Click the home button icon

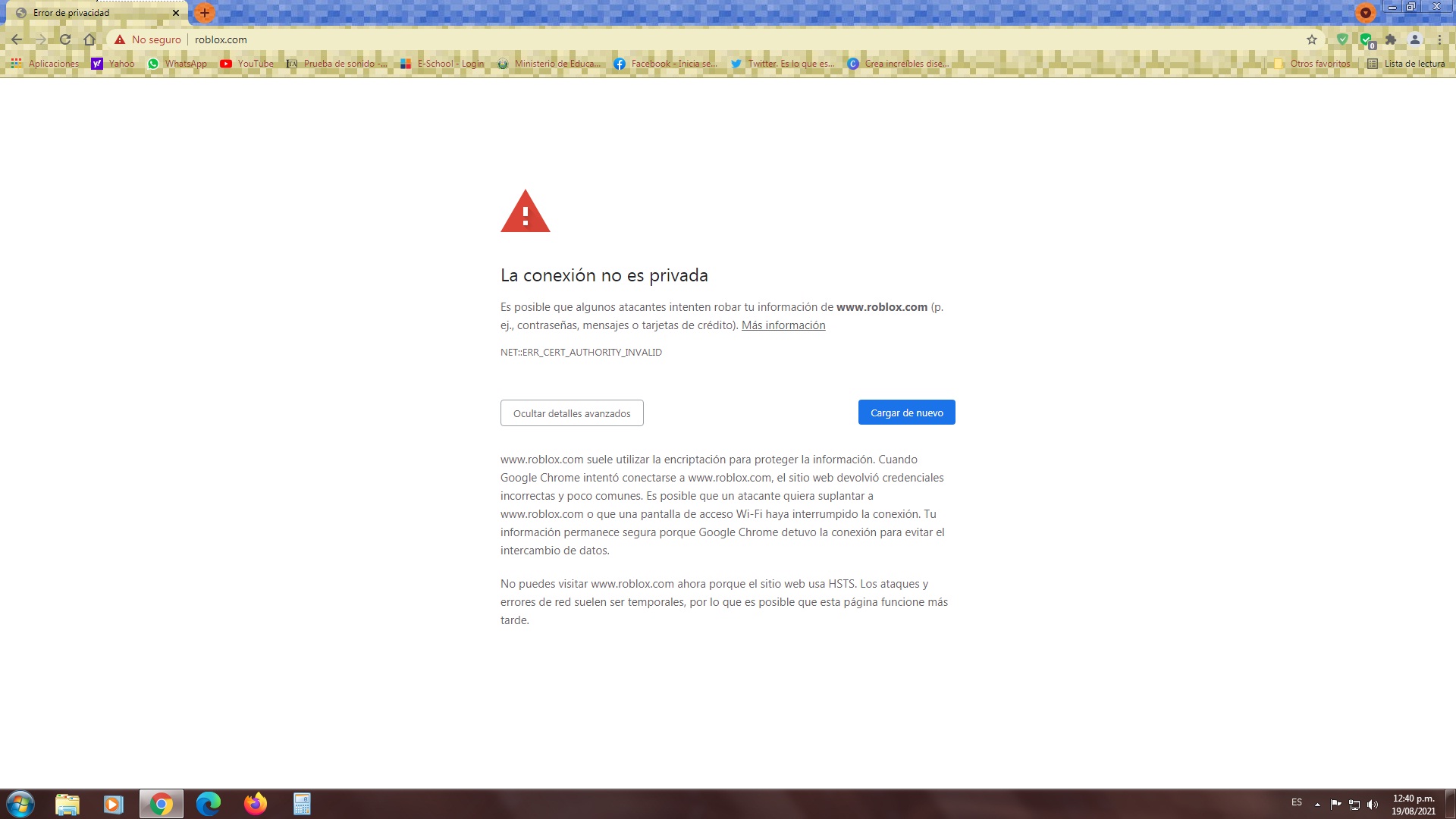click(89, 39)
